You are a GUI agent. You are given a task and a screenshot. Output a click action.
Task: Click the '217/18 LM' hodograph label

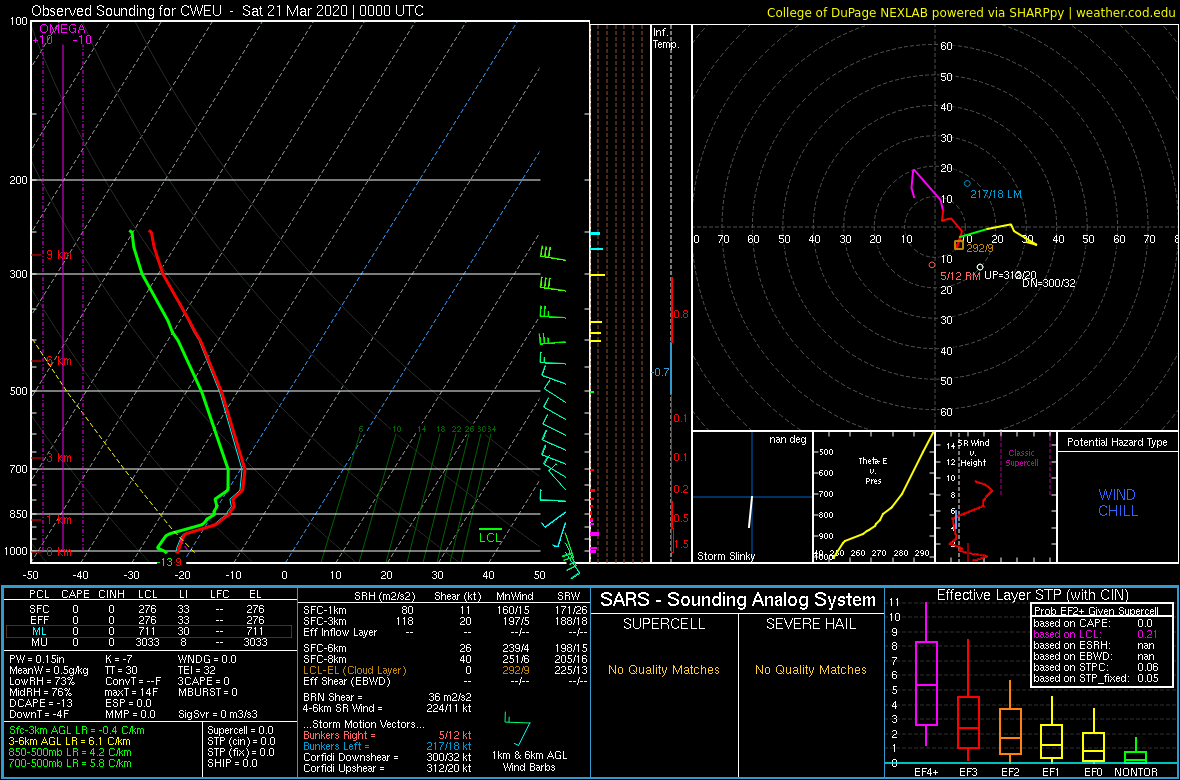tap(998, 194)
